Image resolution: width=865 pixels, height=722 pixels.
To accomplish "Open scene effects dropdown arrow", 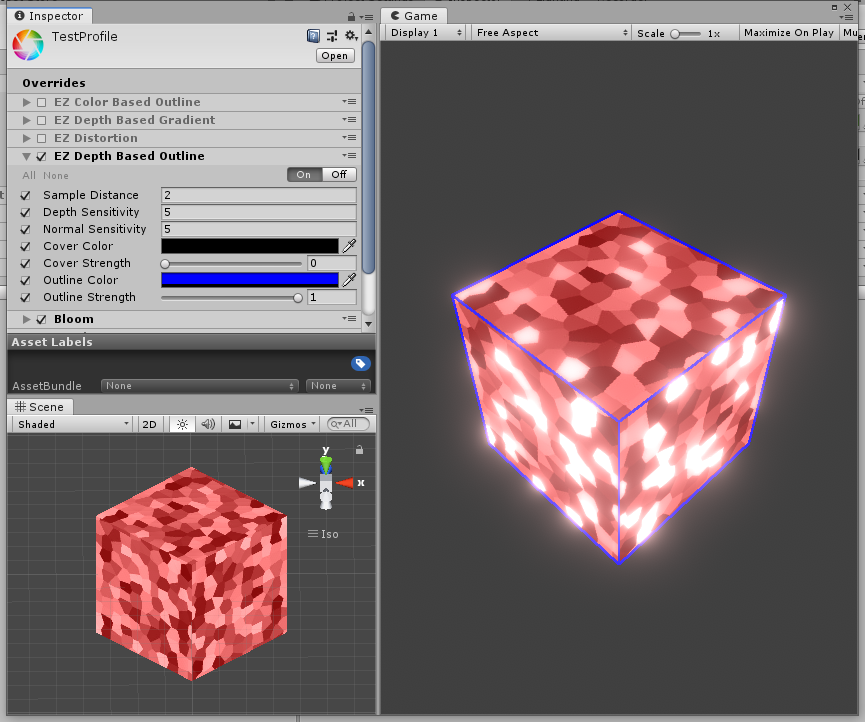I will tap(252, 424).
